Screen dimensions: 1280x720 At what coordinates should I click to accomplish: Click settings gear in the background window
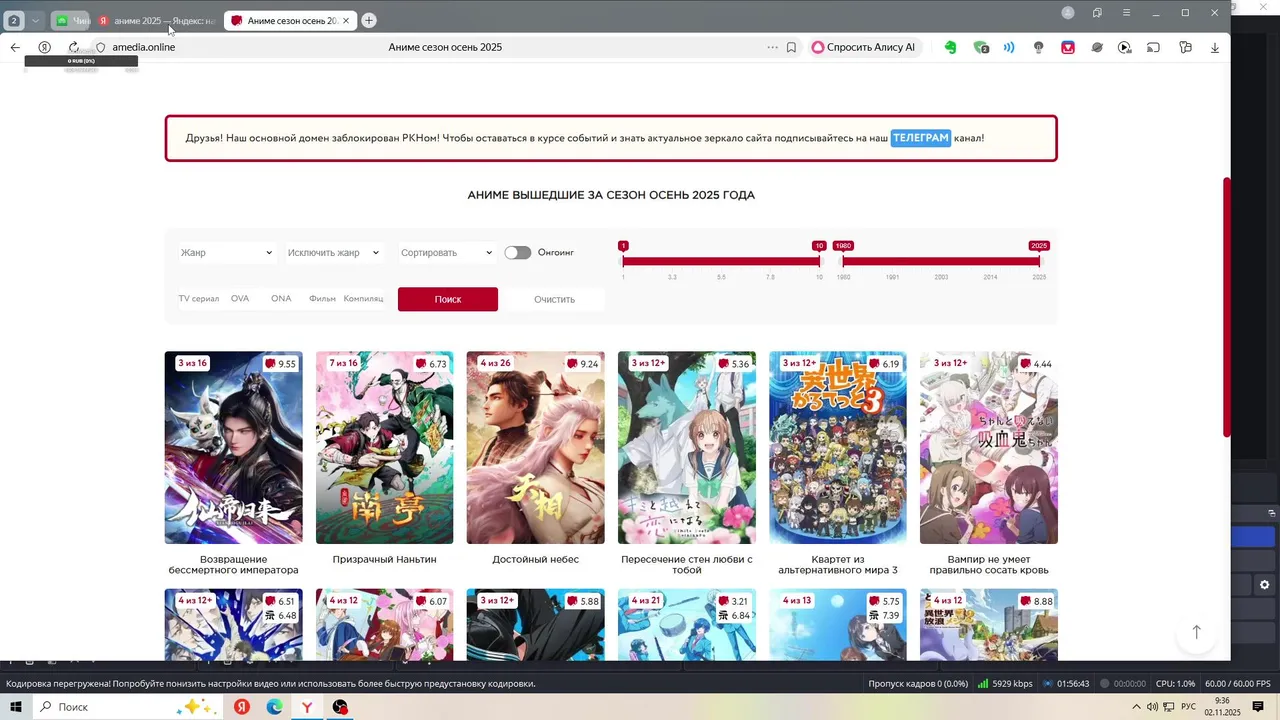click(1264, 585)
